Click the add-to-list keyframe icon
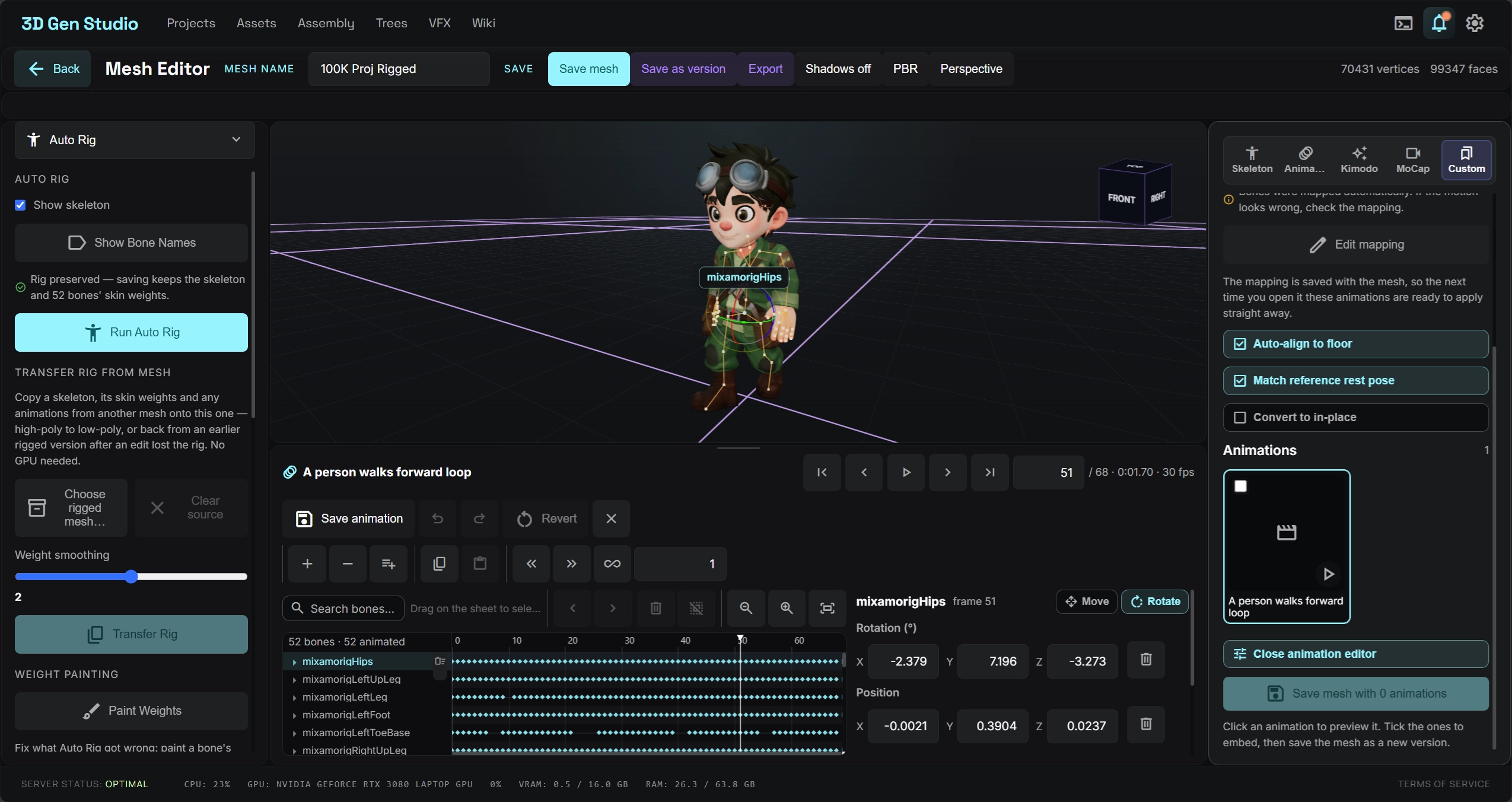Screen dimensions: 1512x802 click(x=388, y=564)
